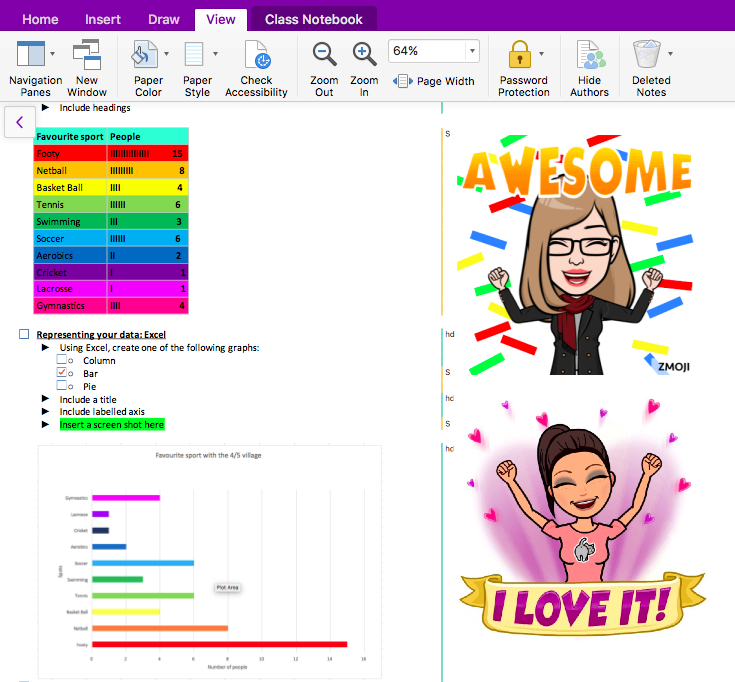Select the pink Gymnastics cell
The image size is (735, 682).
(70, 306)
